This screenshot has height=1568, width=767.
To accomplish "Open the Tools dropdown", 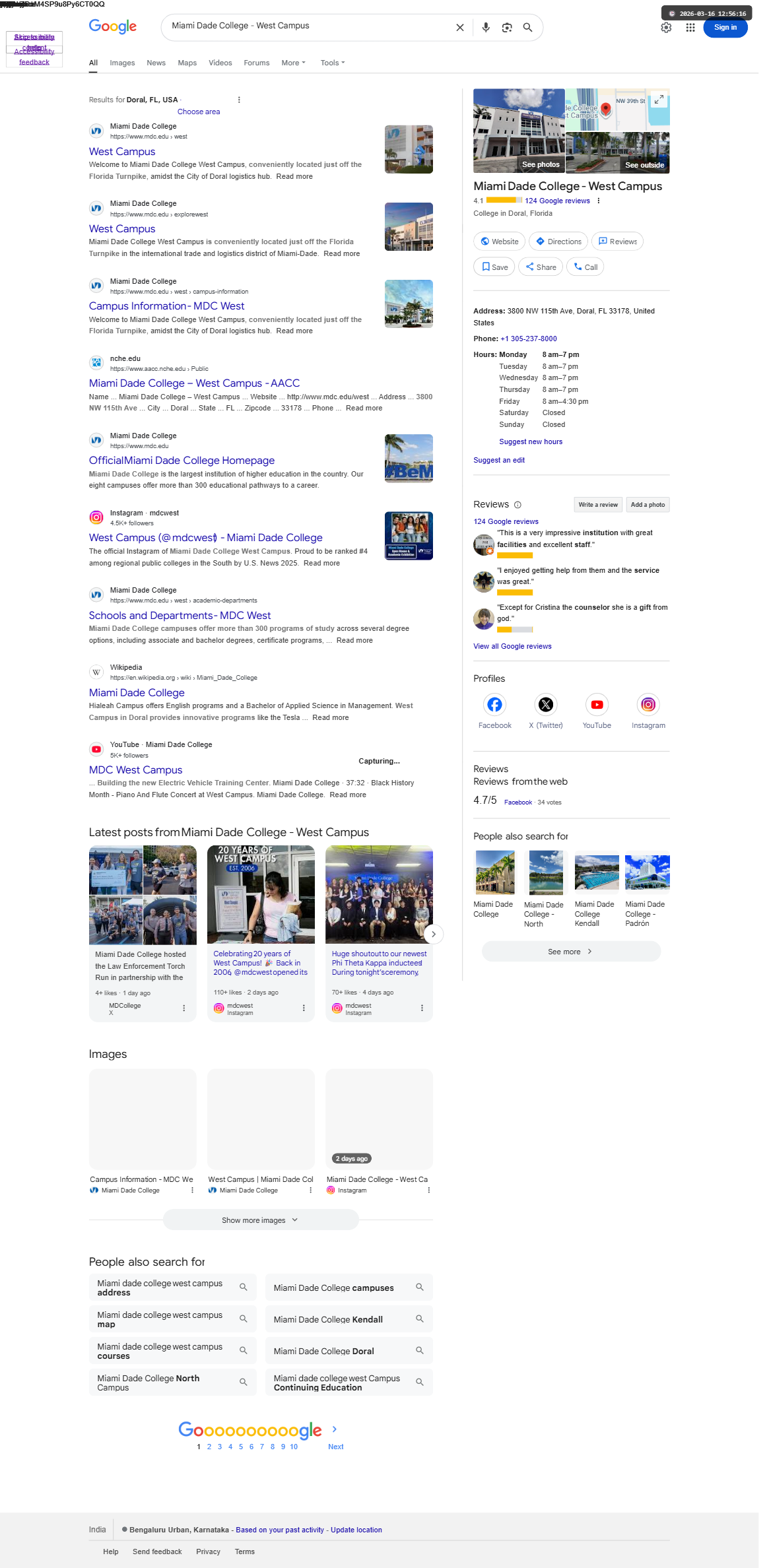I will 333,63.
